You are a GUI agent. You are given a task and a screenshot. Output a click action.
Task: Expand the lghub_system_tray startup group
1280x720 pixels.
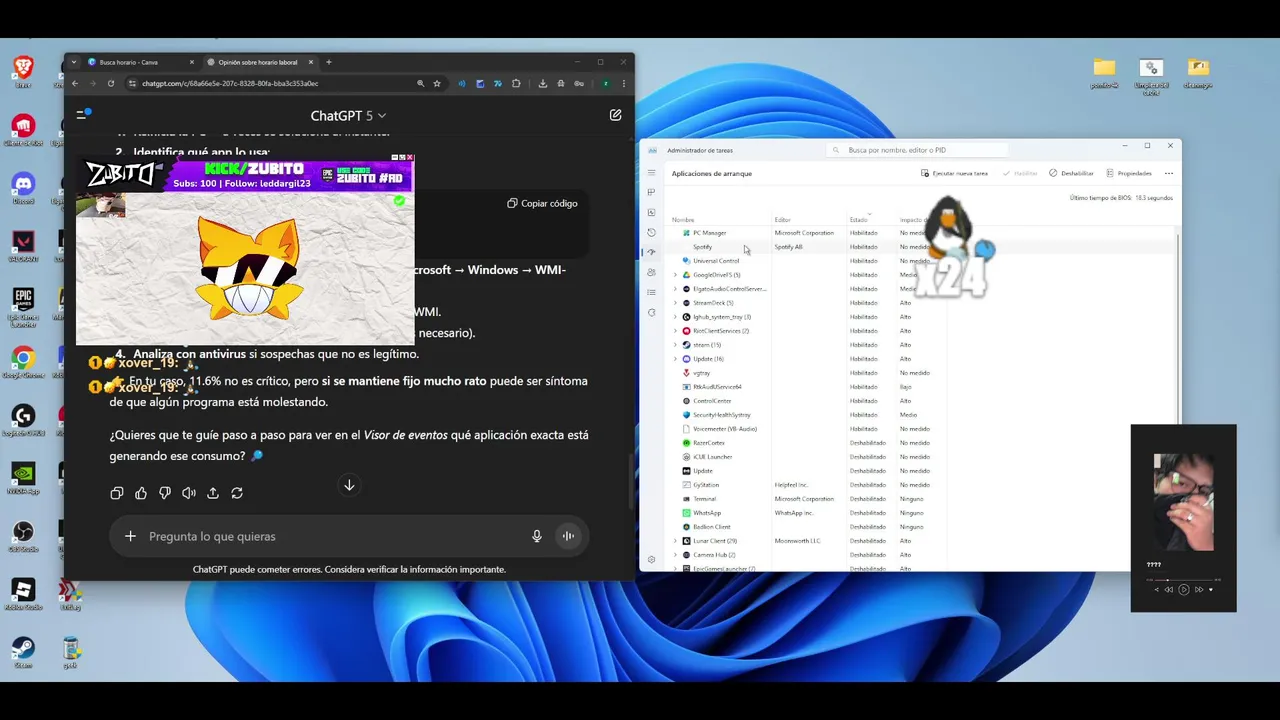tap(675, 317)
